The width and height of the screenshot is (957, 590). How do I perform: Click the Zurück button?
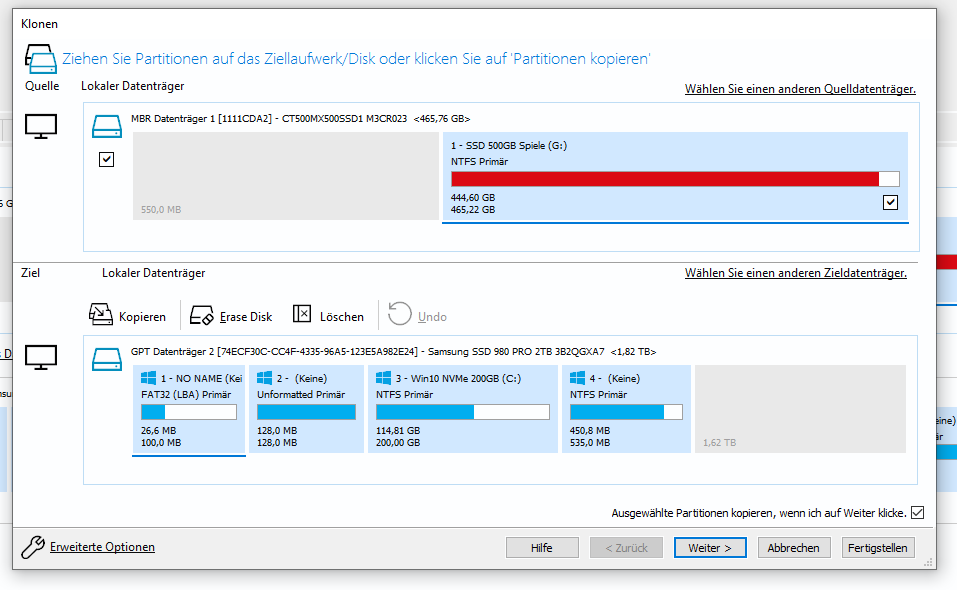click(626, 548)
